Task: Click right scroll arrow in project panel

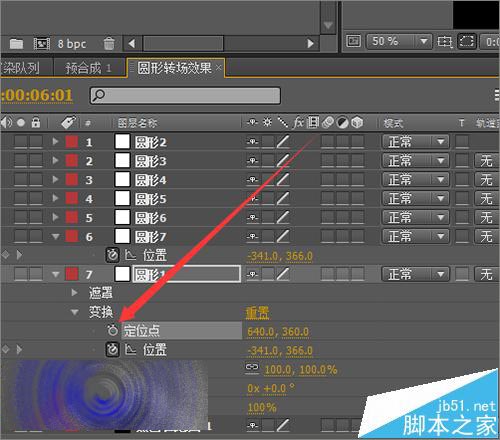Action: click(x=310, y=43)
